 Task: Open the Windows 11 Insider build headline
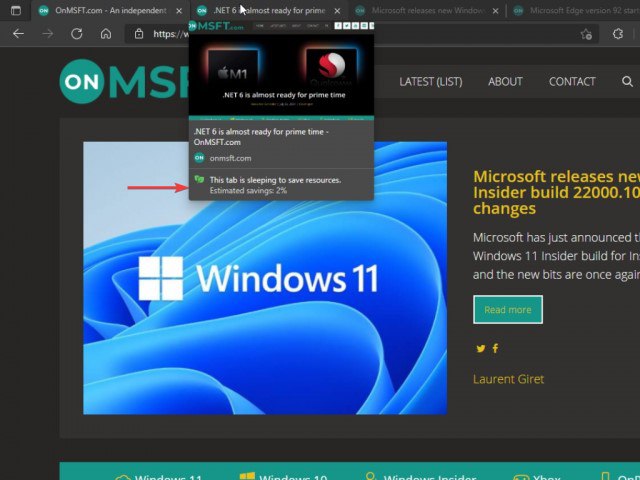(x=556, y=192)
